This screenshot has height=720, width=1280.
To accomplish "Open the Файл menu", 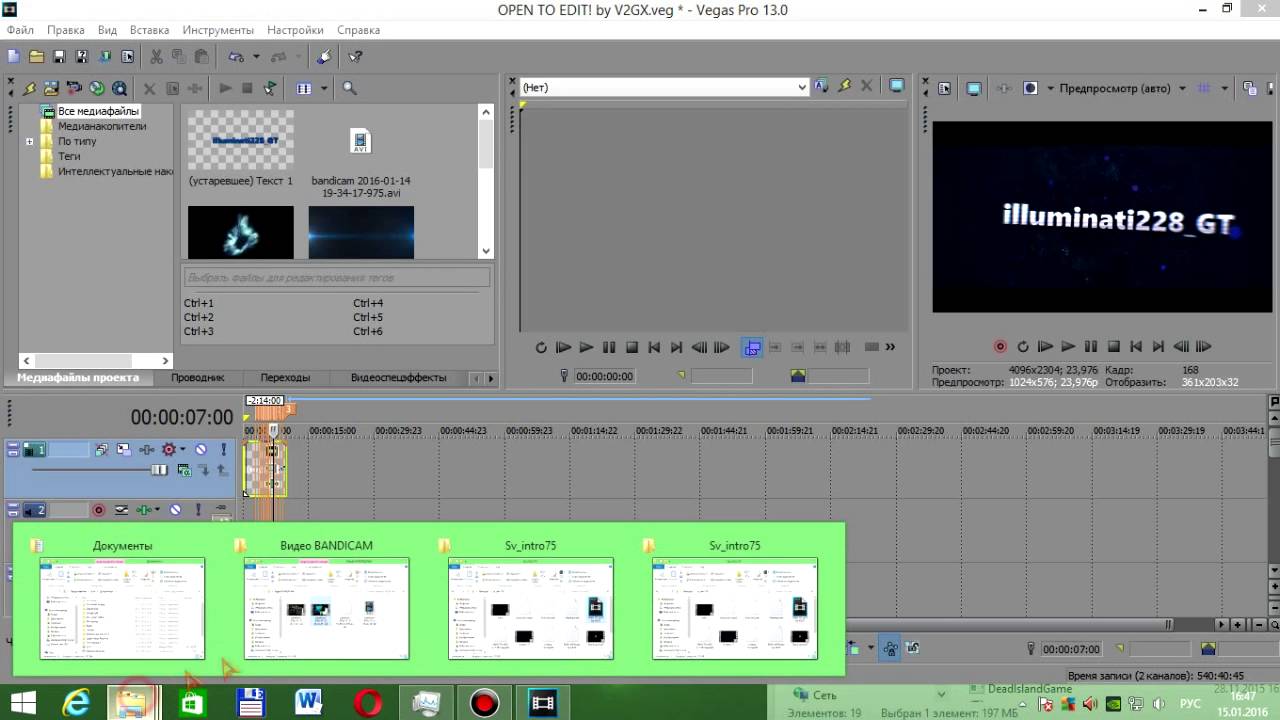I will (x=20, y=30).
